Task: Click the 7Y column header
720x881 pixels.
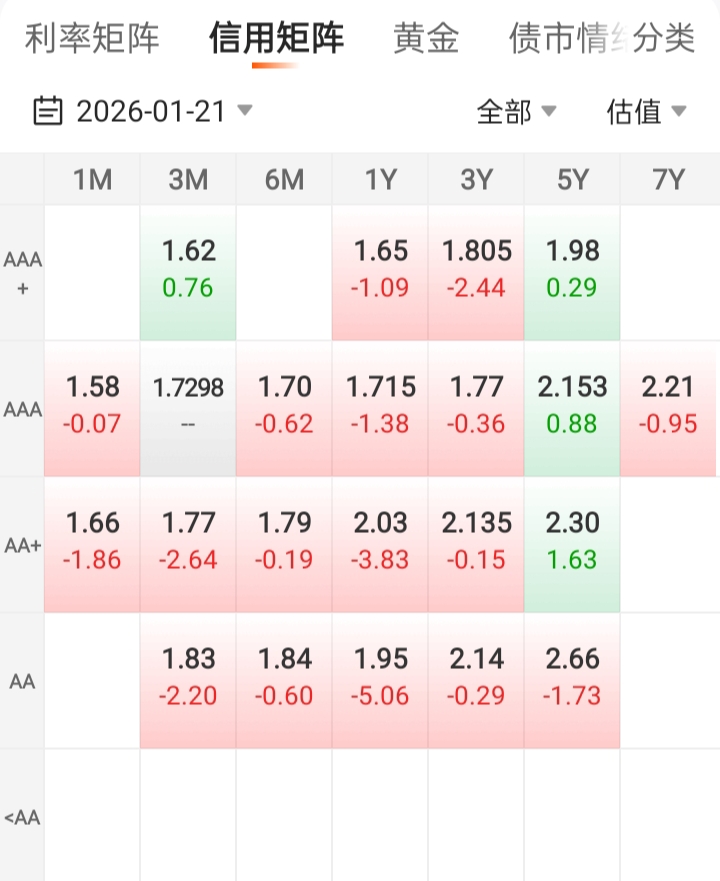Action: point(668,180)
